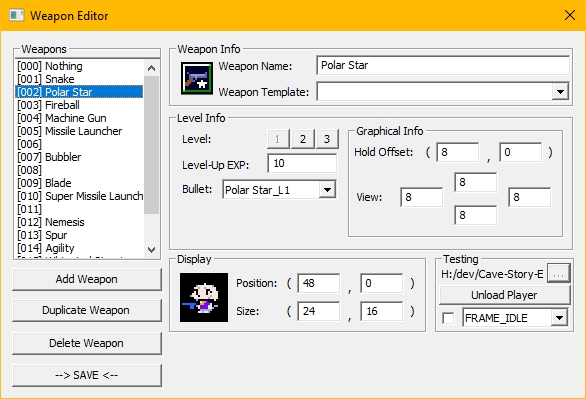Click the Duplicate Weapon button
The image size is (586, 399).
tap(87, 310)
